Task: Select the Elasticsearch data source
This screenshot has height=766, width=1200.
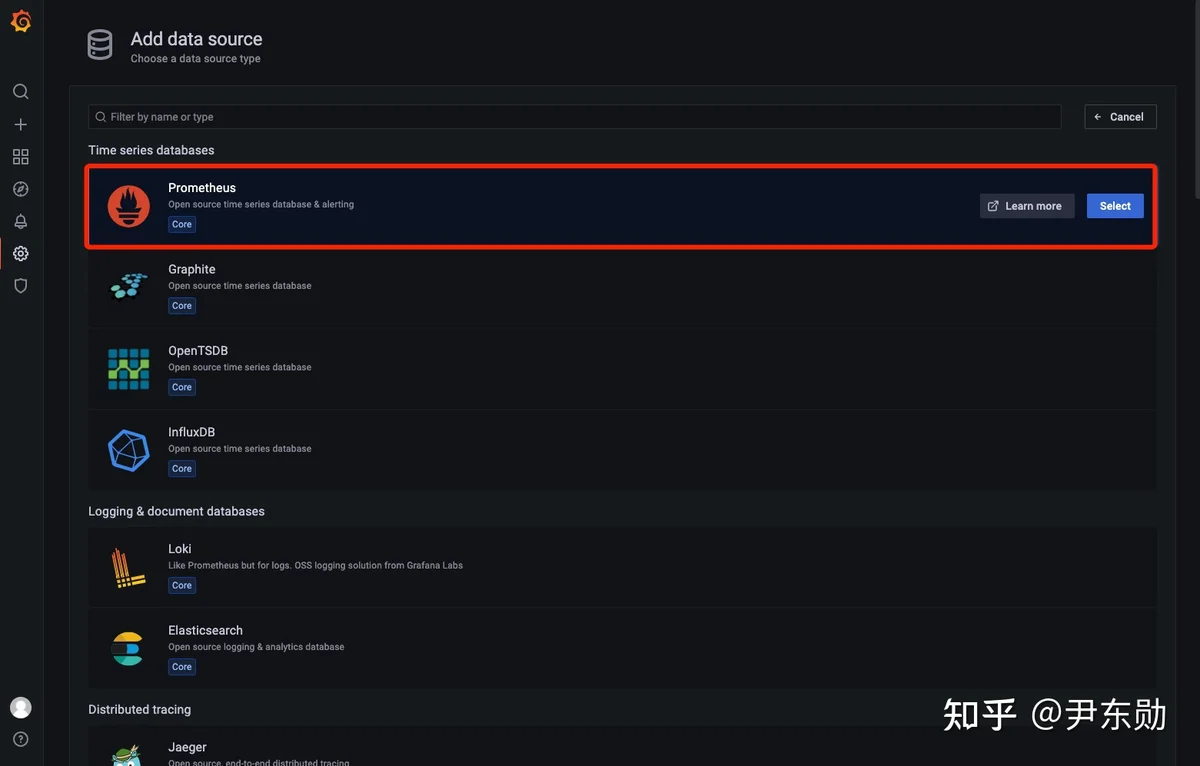Action: (x=622, y=648)
